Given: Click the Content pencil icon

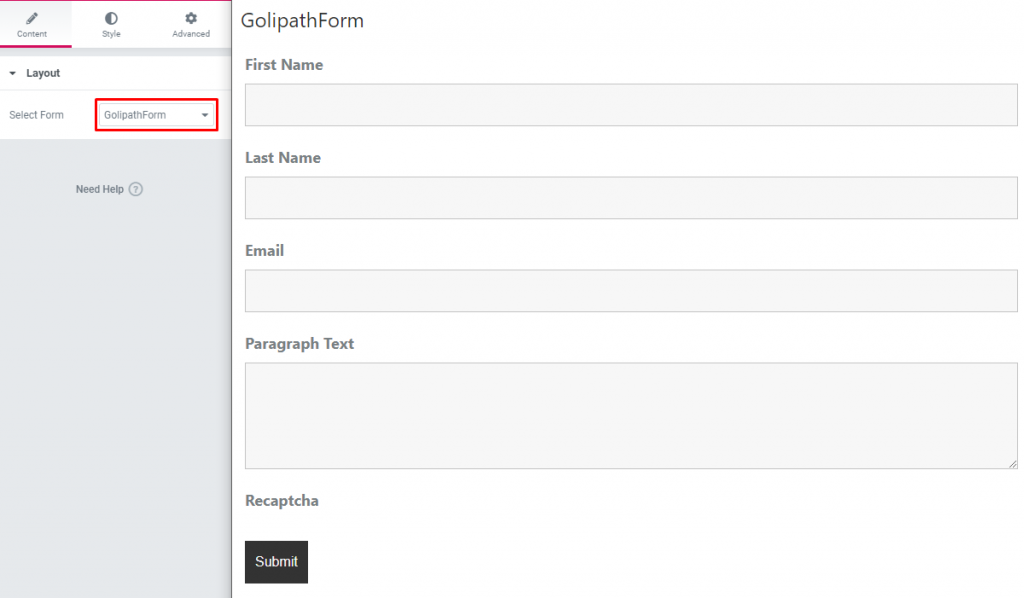Looking at the screenshot, I should pyautogui.click(x=32, y=18).
